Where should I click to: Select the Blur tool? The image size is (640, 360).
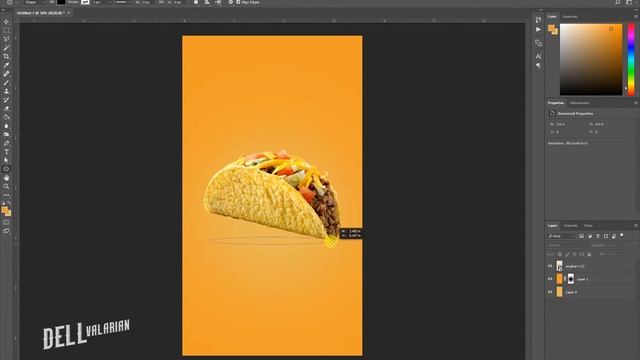pyautogui.click(x=6, y=126)
